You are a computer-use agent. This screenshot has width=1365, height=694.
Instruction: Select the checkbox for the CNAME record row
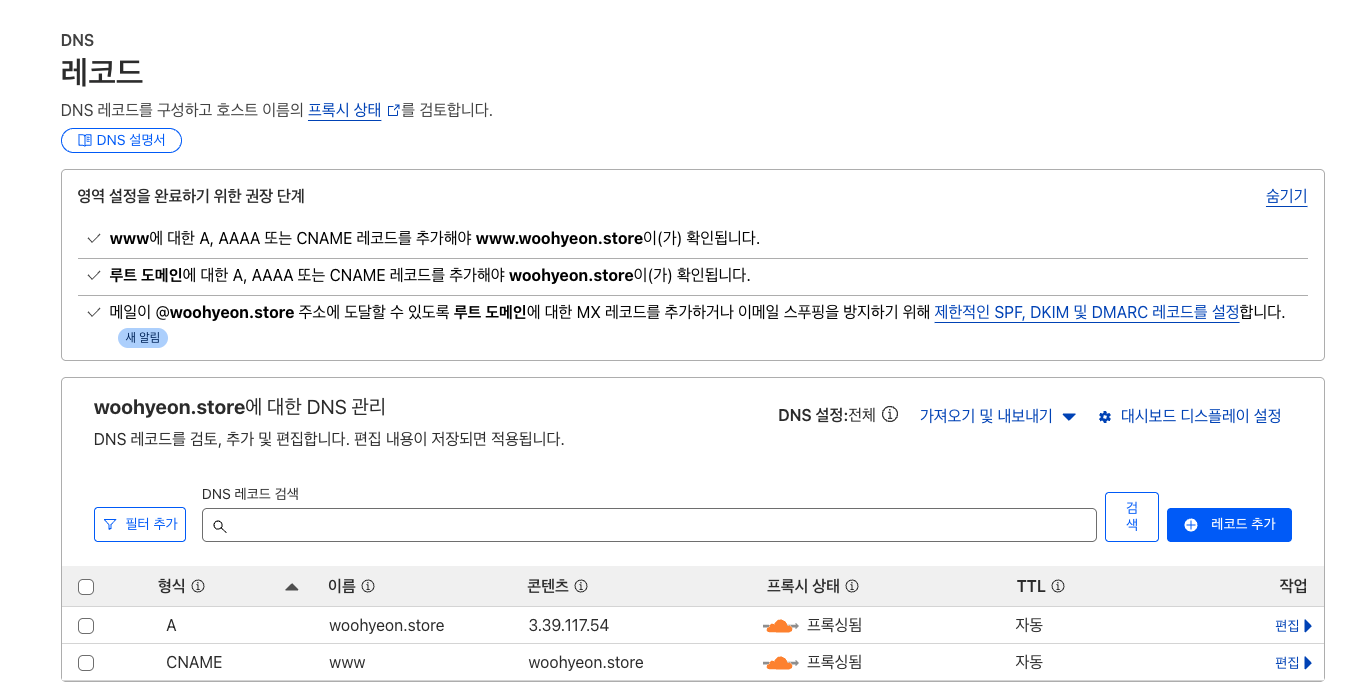click(86, 663)
